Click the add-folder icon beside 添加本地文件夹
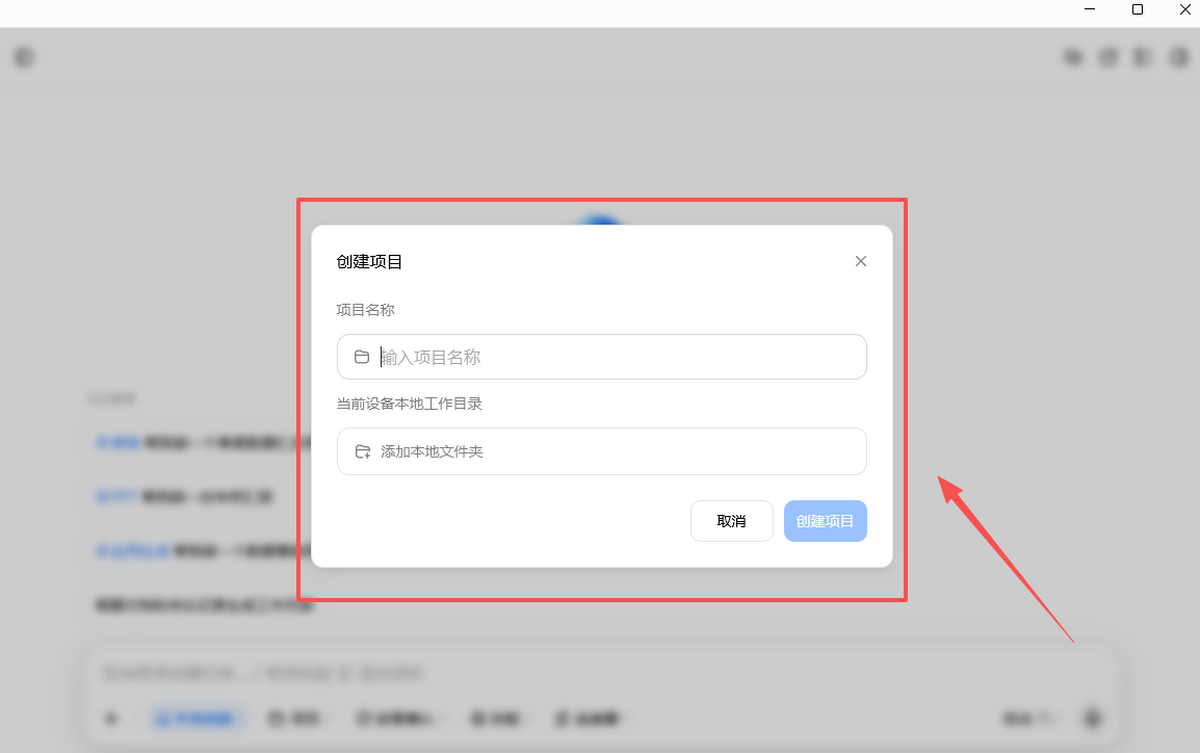Viewport: 1200px width, 753px height. pos(363,452)
